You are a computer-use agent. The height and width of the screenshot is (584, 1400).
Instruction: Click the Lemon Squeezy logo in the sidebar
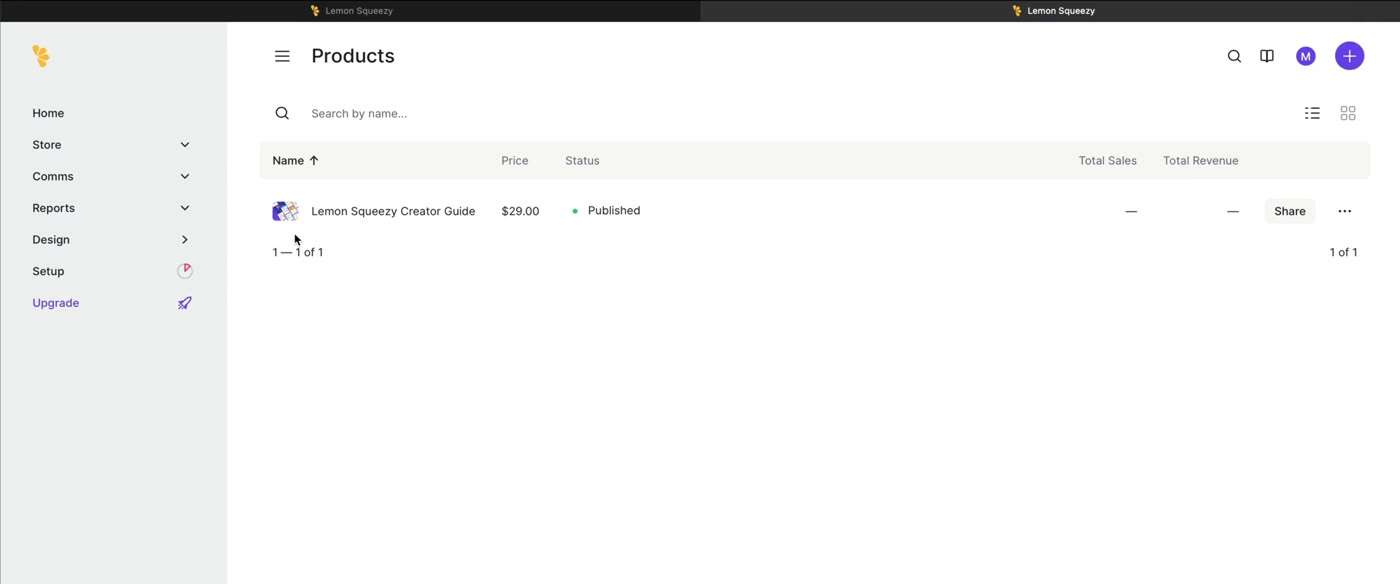coord(41,56)
